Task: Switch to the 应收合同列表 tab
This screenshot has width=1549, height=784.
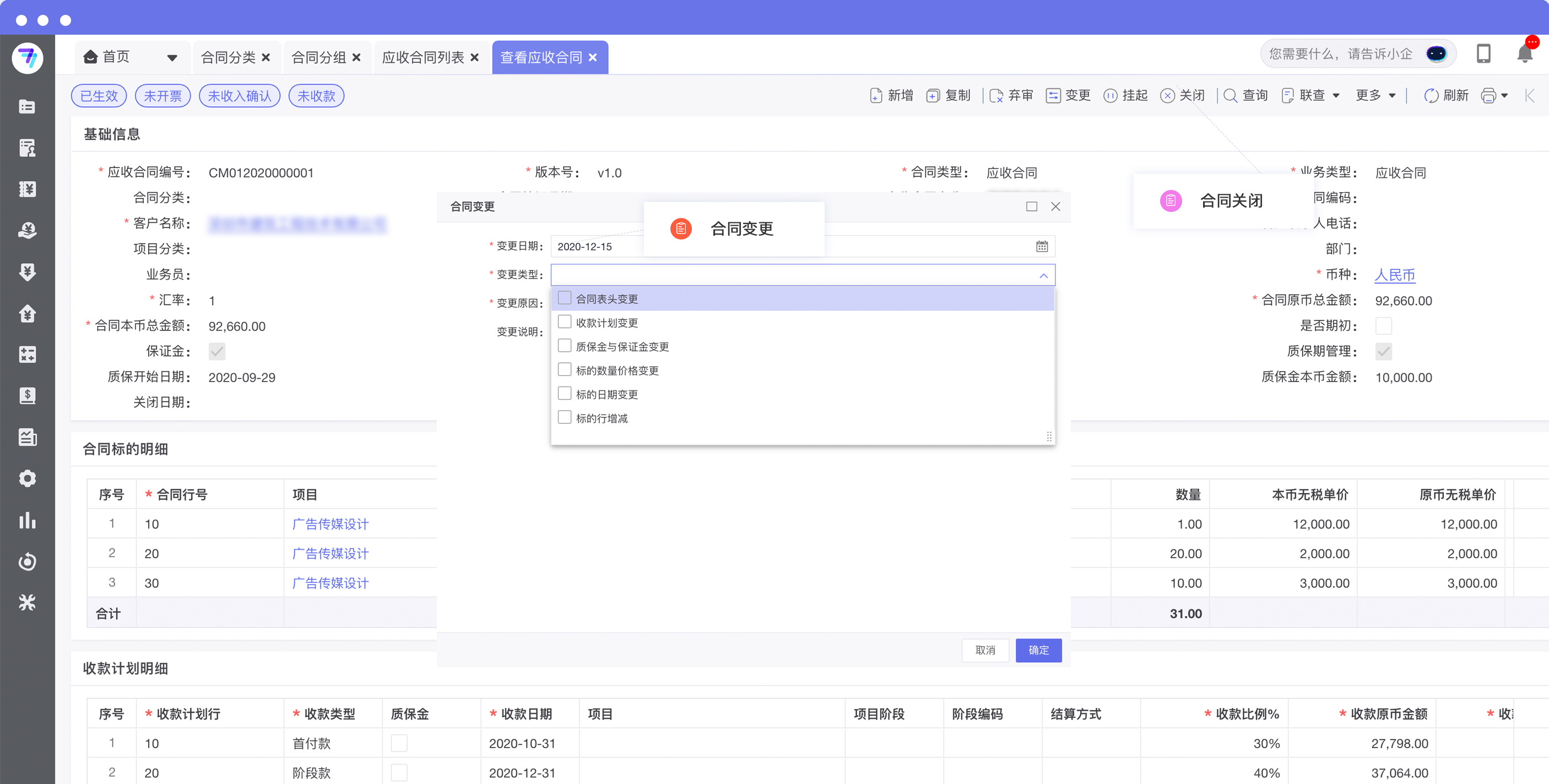Action: click(423, 57)
